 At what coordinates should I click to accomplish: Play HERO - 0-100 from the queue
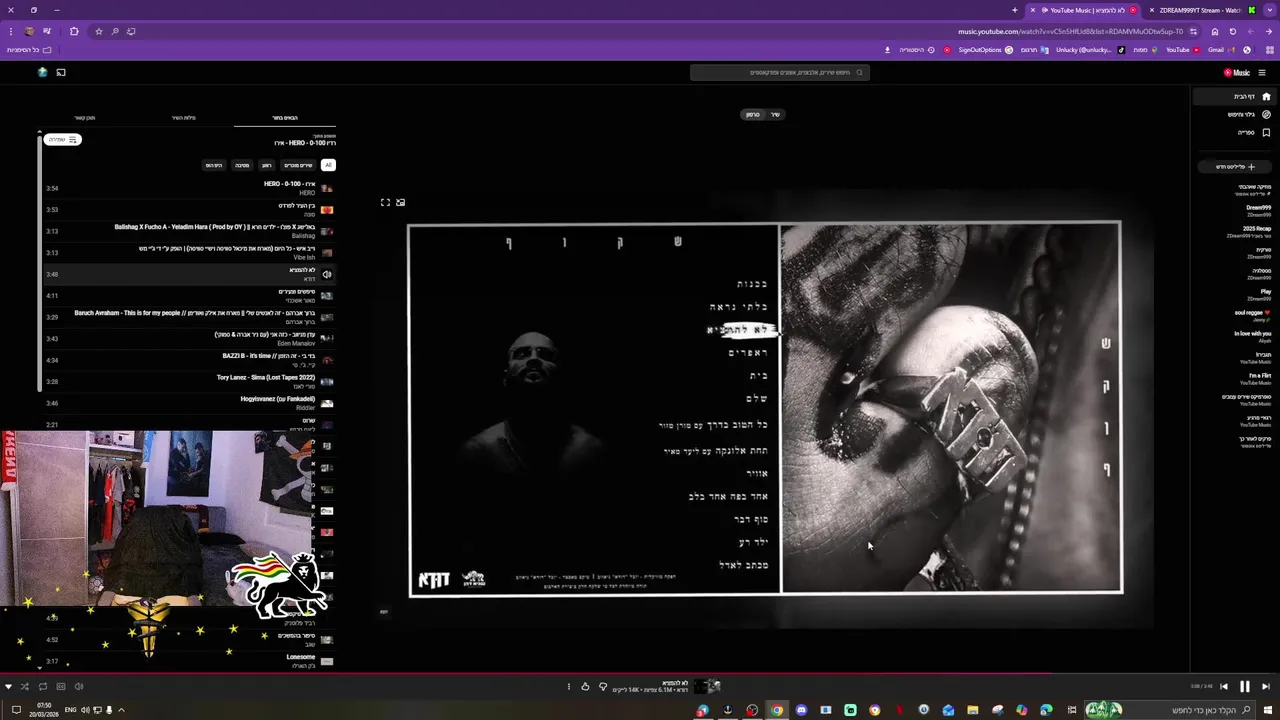coord(188,188)
